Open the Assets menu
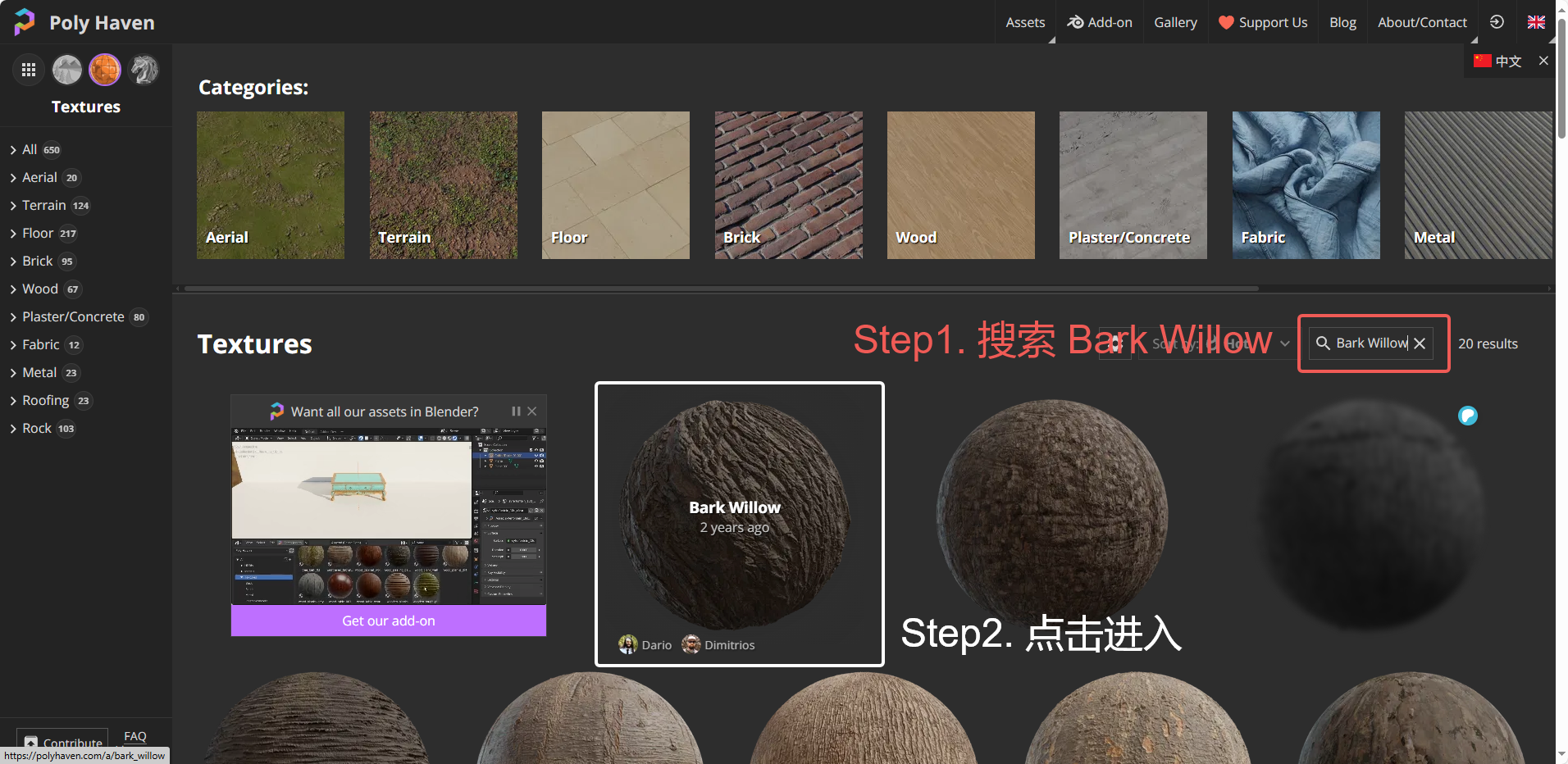This screenshot has height=764, width=1568. point(1025,22)
